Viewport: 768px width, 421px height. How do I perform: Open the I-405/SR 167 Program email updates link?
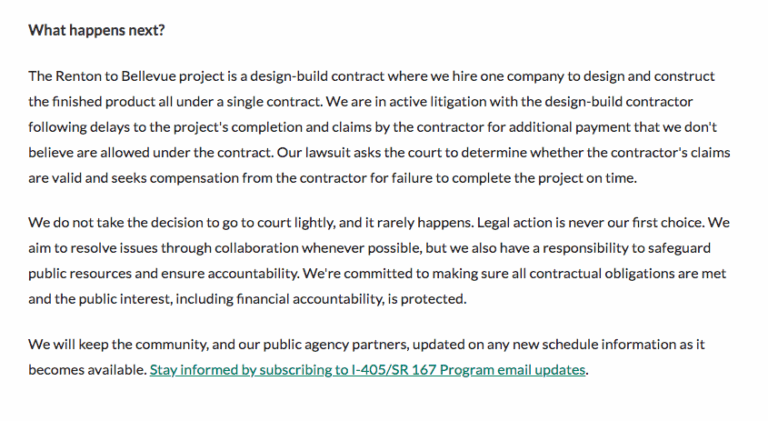367,370
